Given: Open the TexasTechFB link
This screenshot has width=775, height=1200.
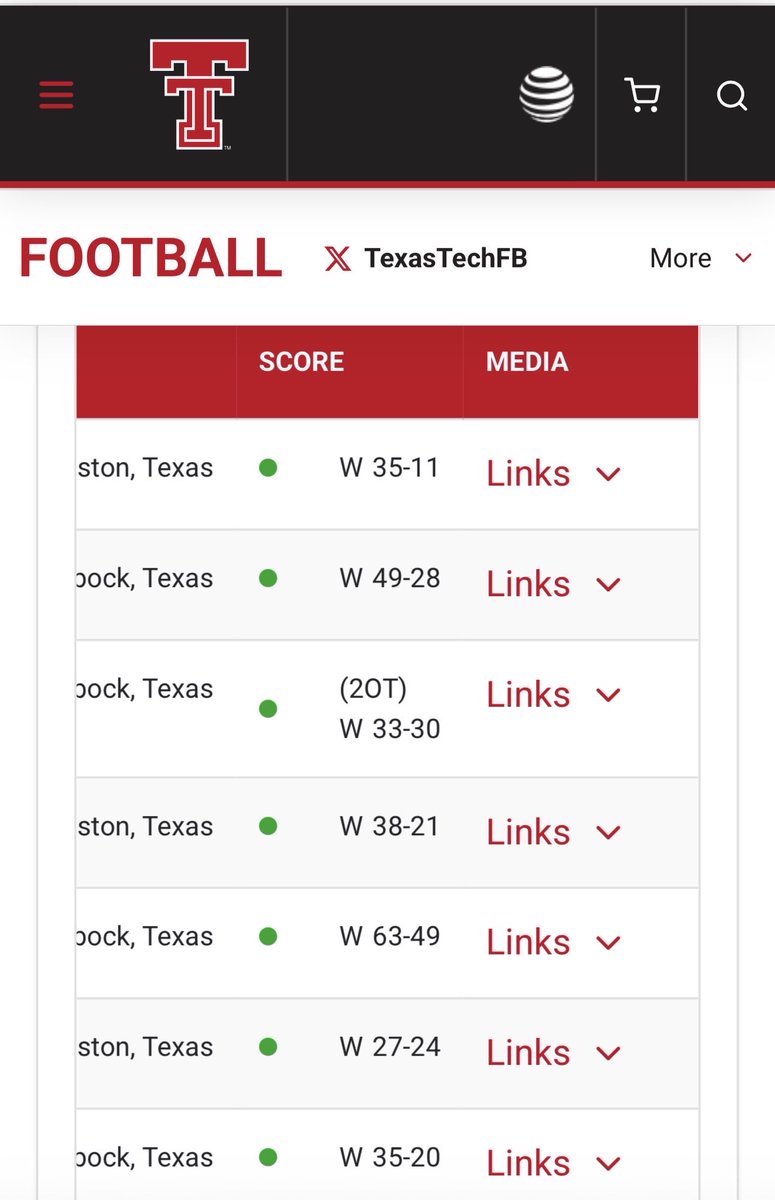Looking at the screenshot, I should 446,258.
